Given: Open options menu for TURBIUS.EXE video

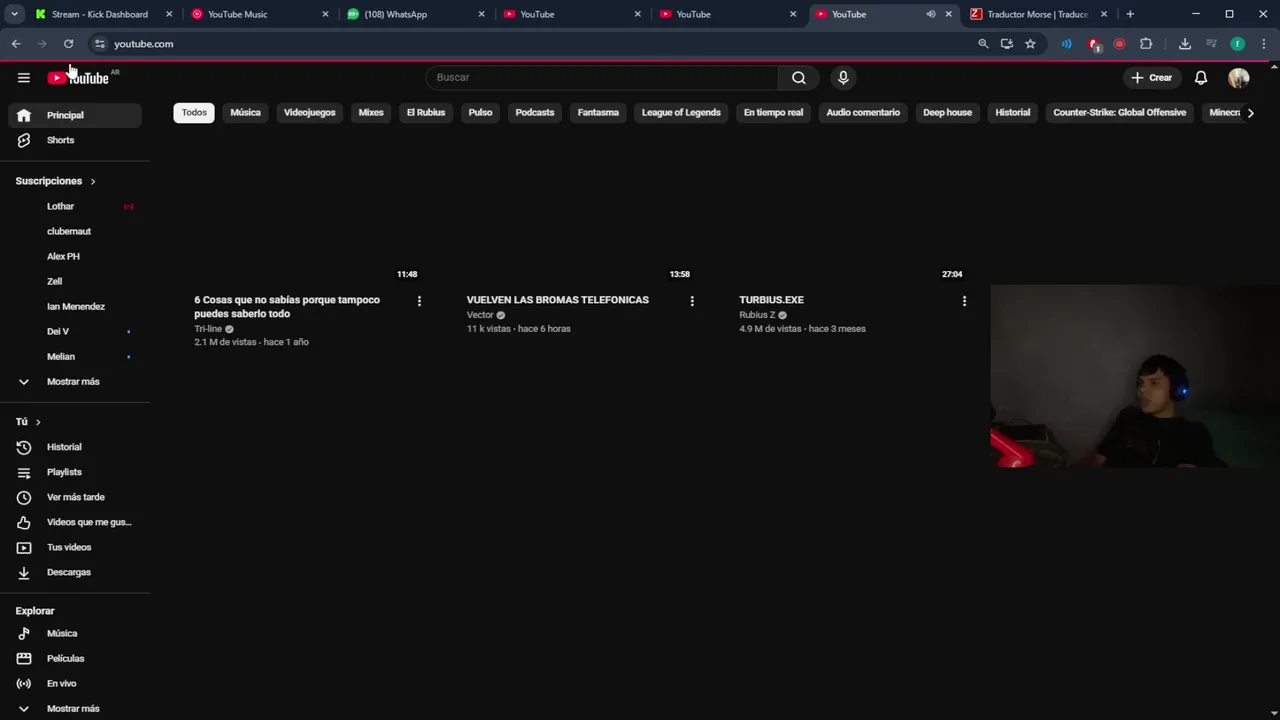Looking at the screenshot, I should click(964, 300).
